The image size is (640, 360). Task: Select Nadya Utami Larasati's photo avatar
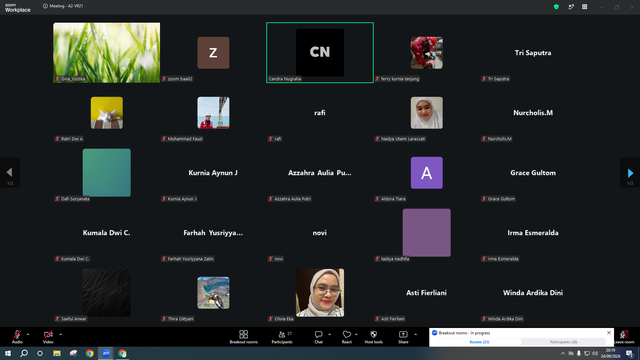(x=427, y=113)
